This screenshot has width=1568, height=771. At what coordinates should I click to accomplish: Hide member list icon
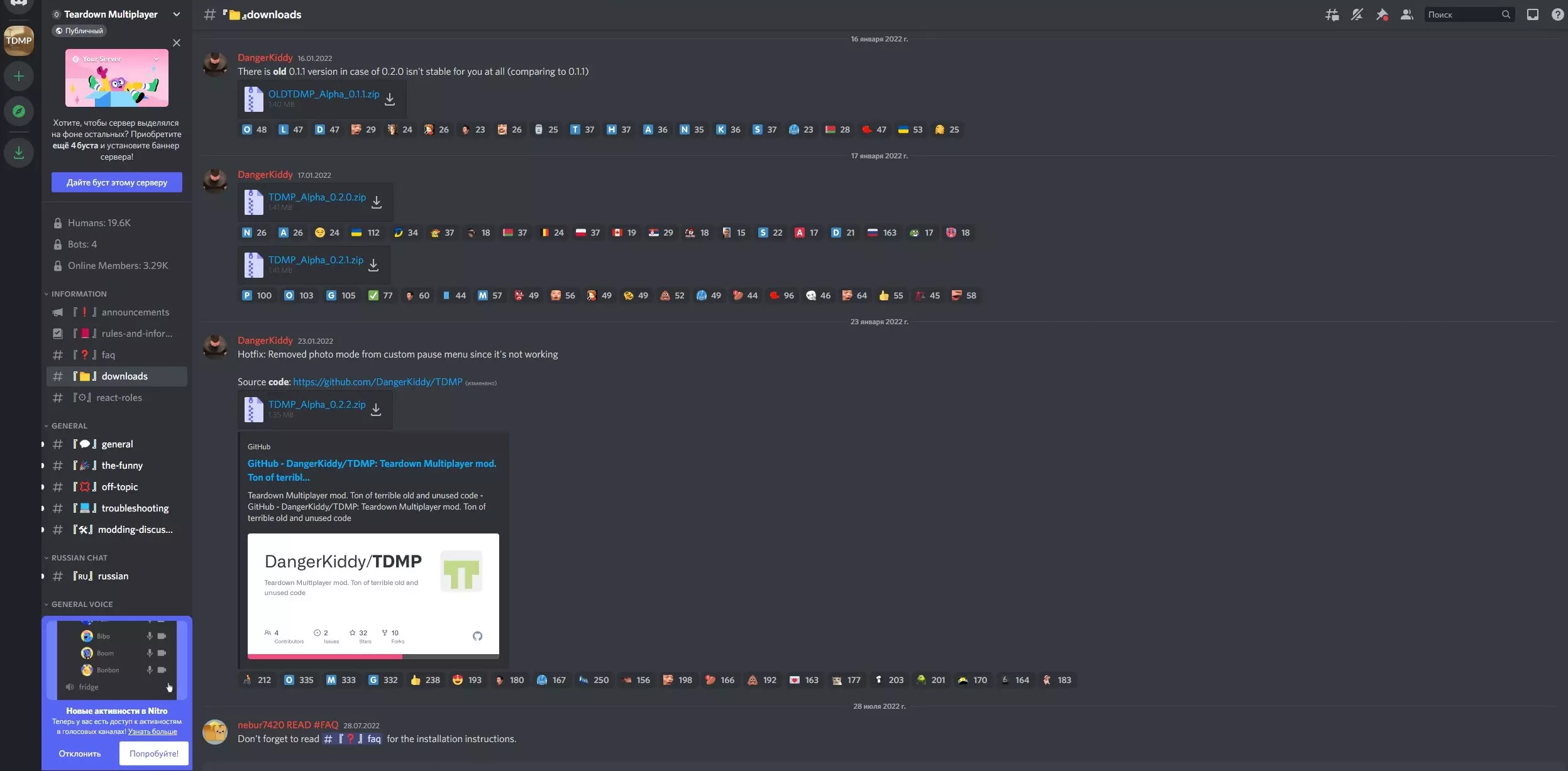pos(1407,14)
